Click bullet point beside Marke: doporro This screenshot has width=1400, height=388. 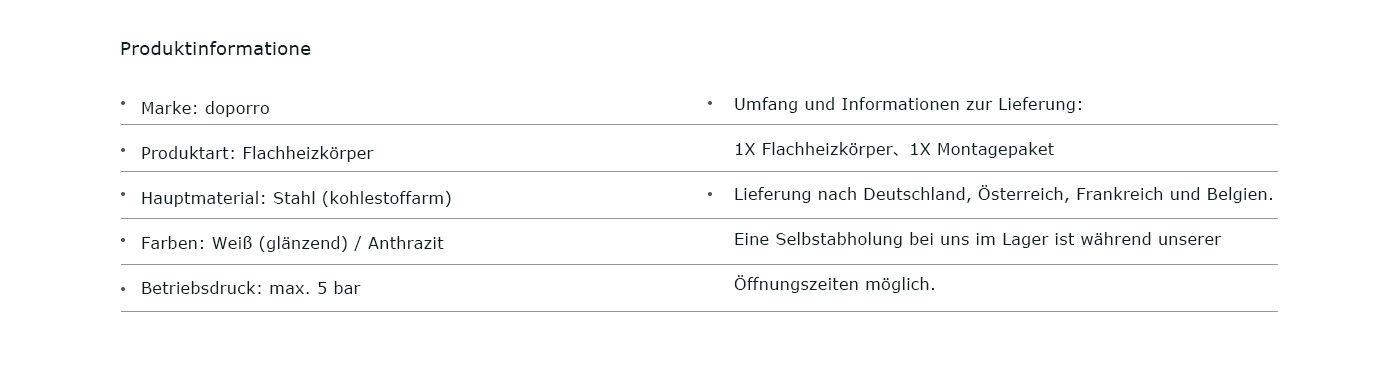pos(123,103)
